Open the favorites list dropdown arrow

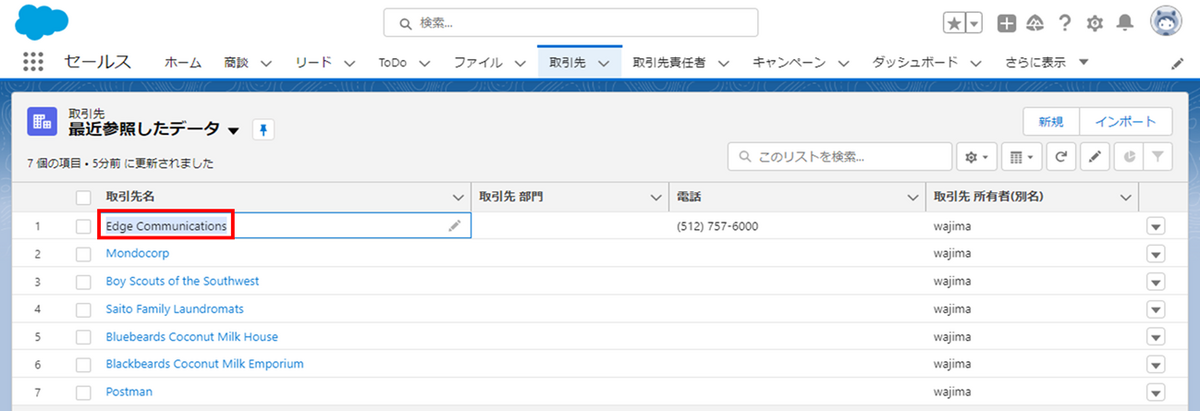pos(974,22)
